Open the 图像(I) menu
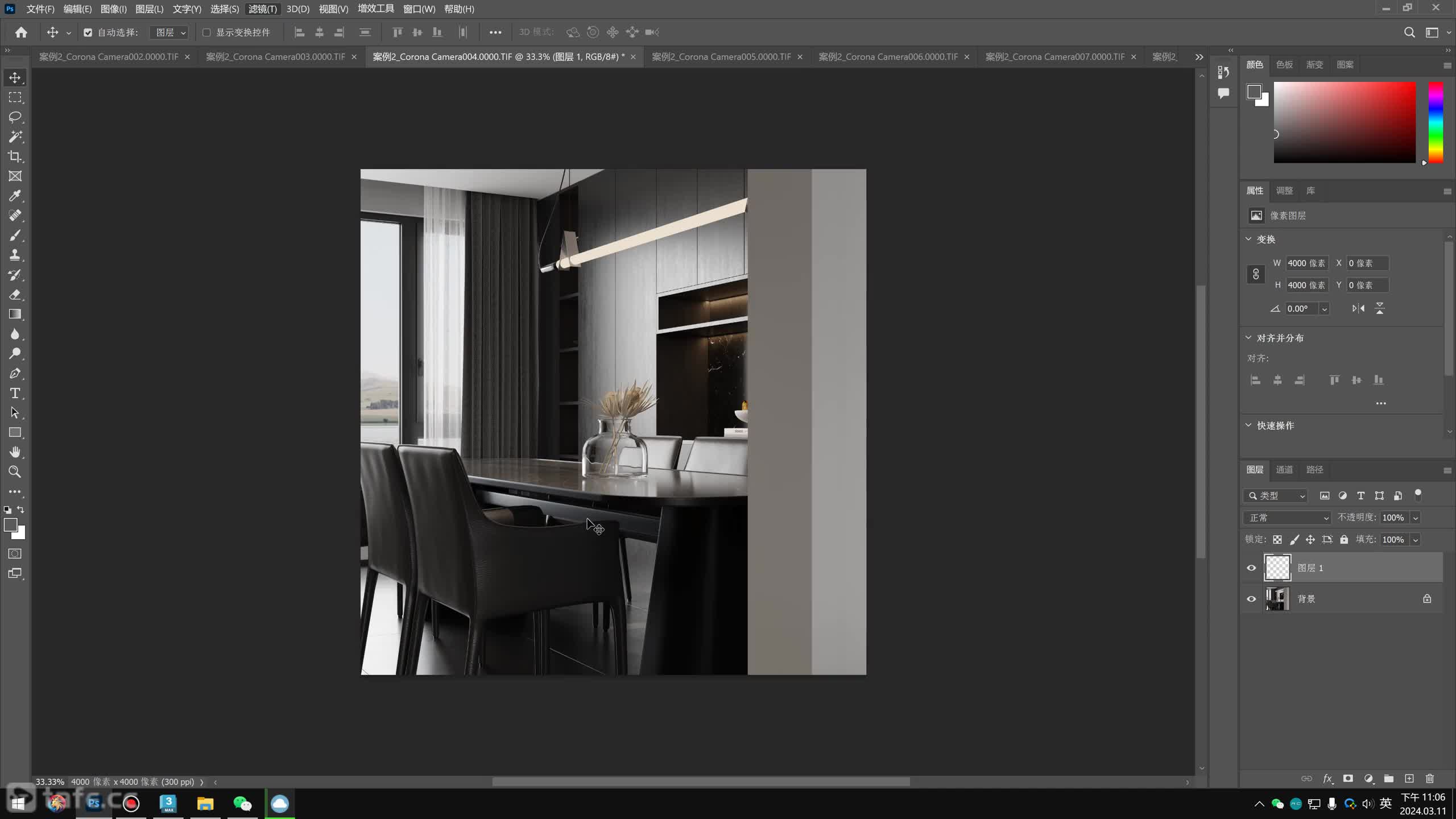The image size is (1456, 819). [x=114, y=9]
